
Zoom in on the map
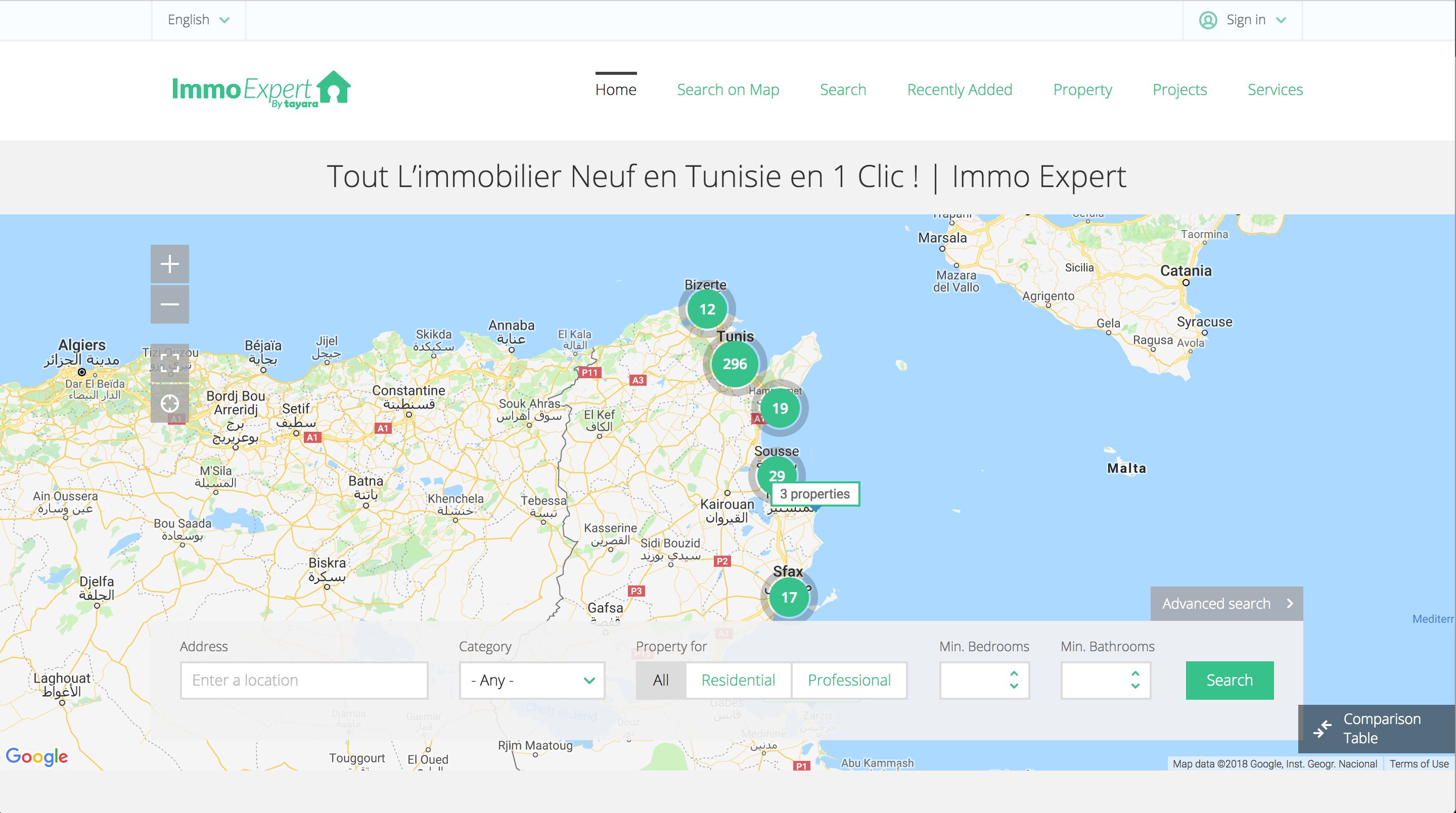[x=169, y=263]
